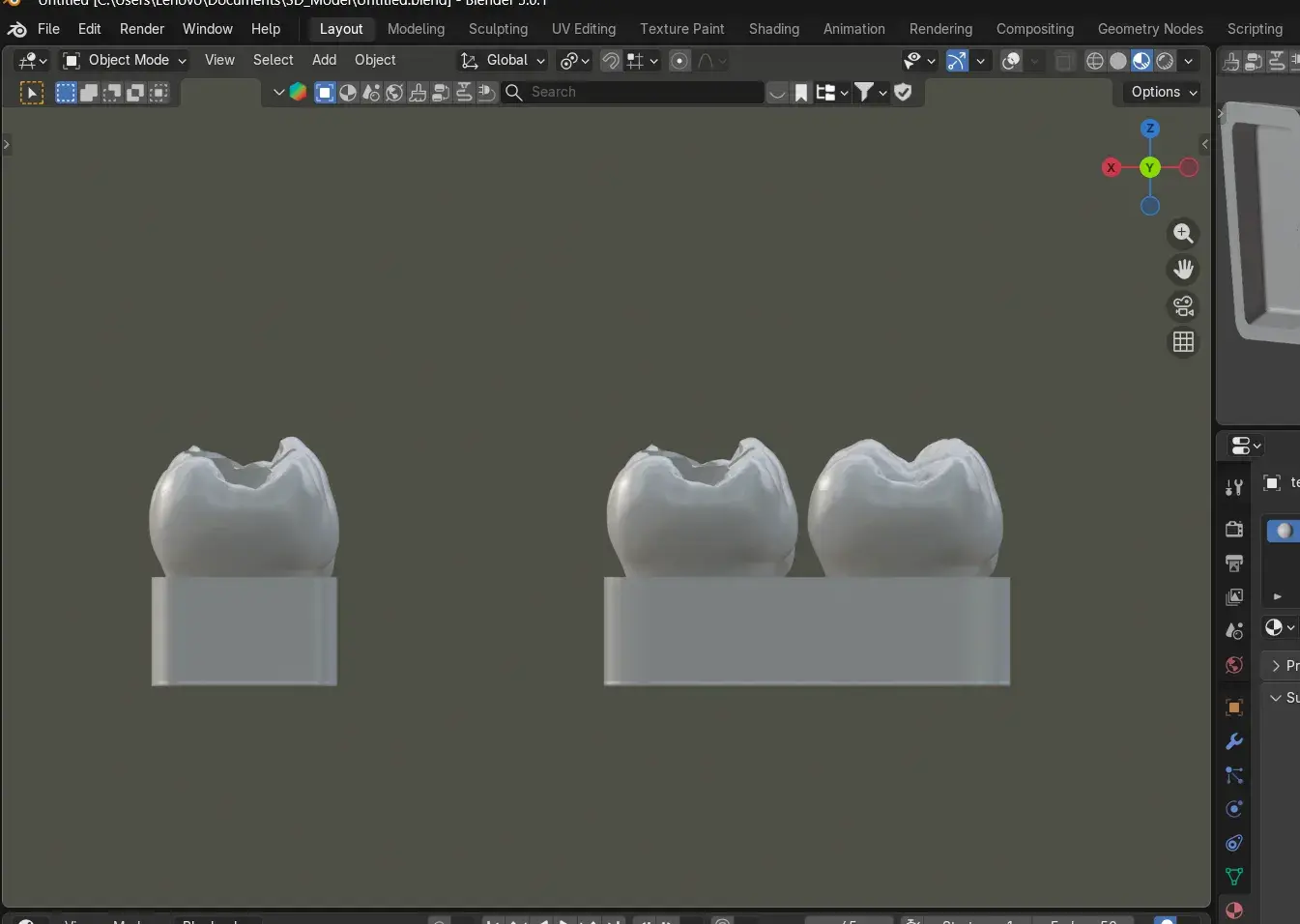This screenshot has width=1300, height=924.
Task: Select the material sphere filter icon
Action: coord(348,92)
